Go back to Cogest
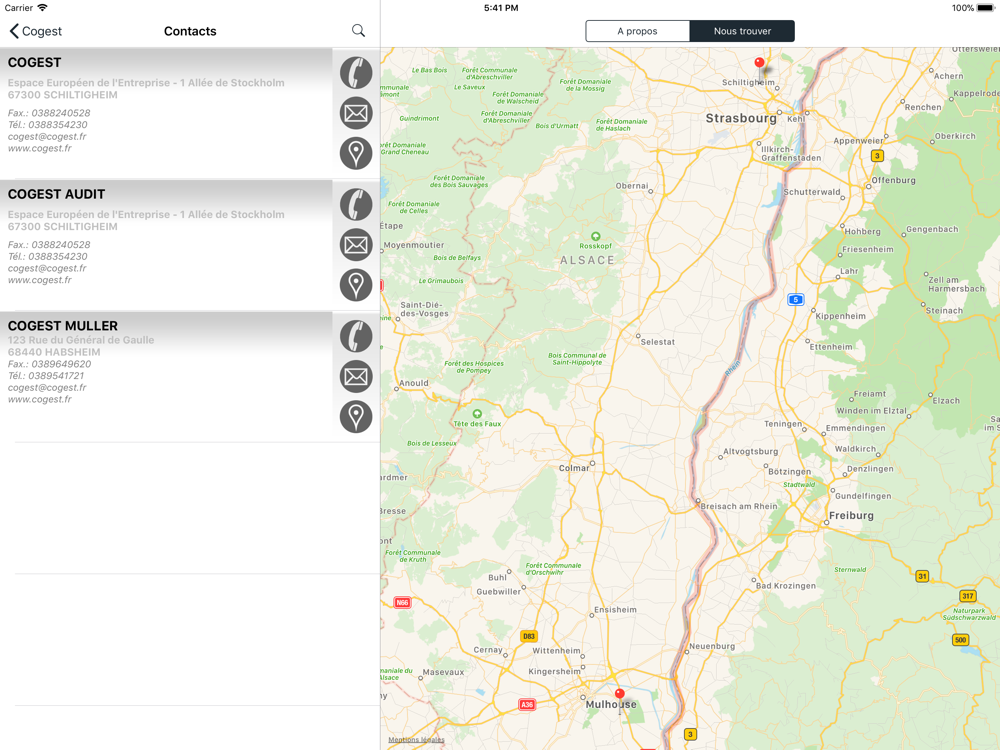This screenshot has width=1000, height=750. [x=36, y=31]
